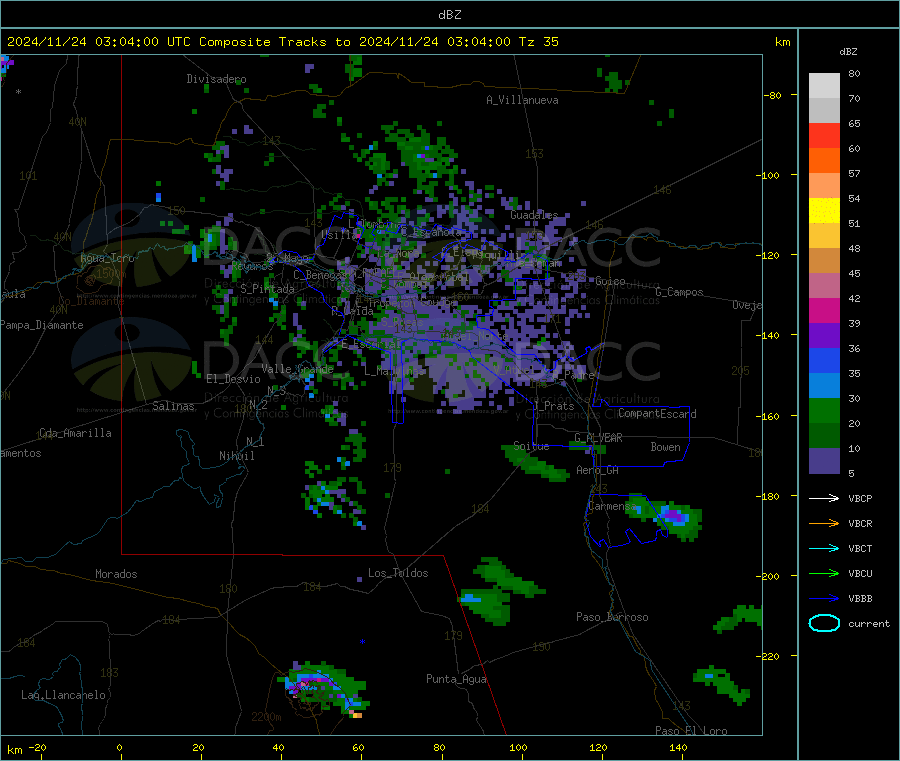Screen dimensions: 900x761
Task: Click the Divisadero map label
Action: click(x=216, y=79)
